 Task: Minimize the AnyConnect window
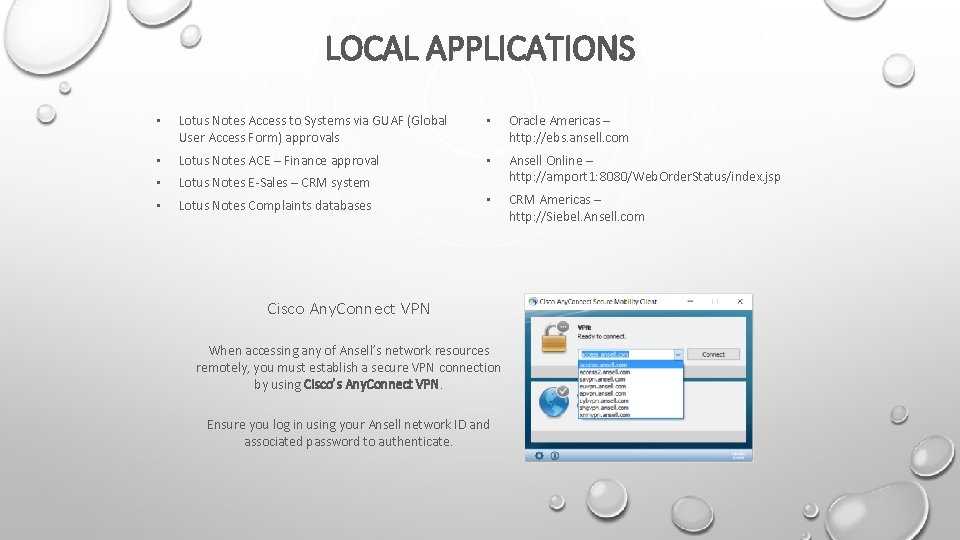pos(690,301)
